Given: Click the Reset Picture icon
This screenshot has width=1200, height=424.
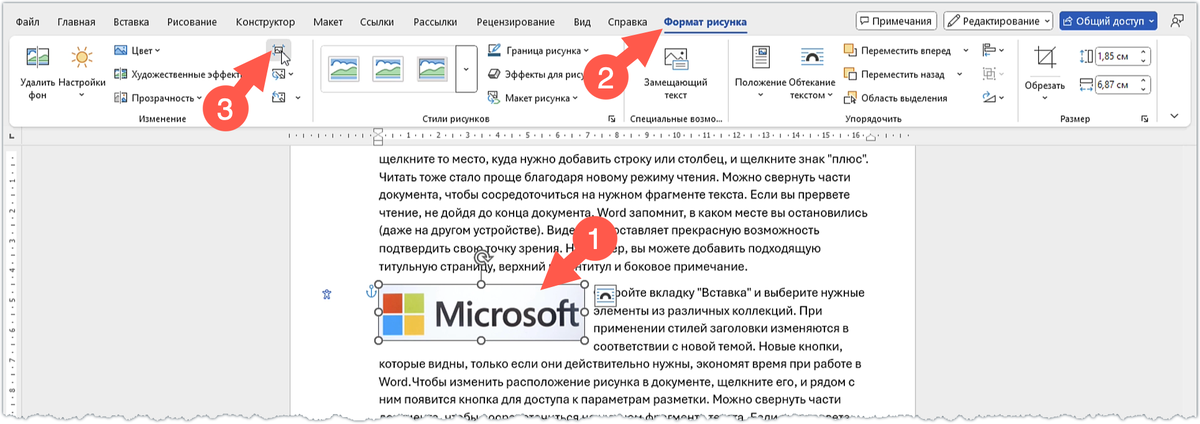Looking at the screenshot, I should pos(279,97).
